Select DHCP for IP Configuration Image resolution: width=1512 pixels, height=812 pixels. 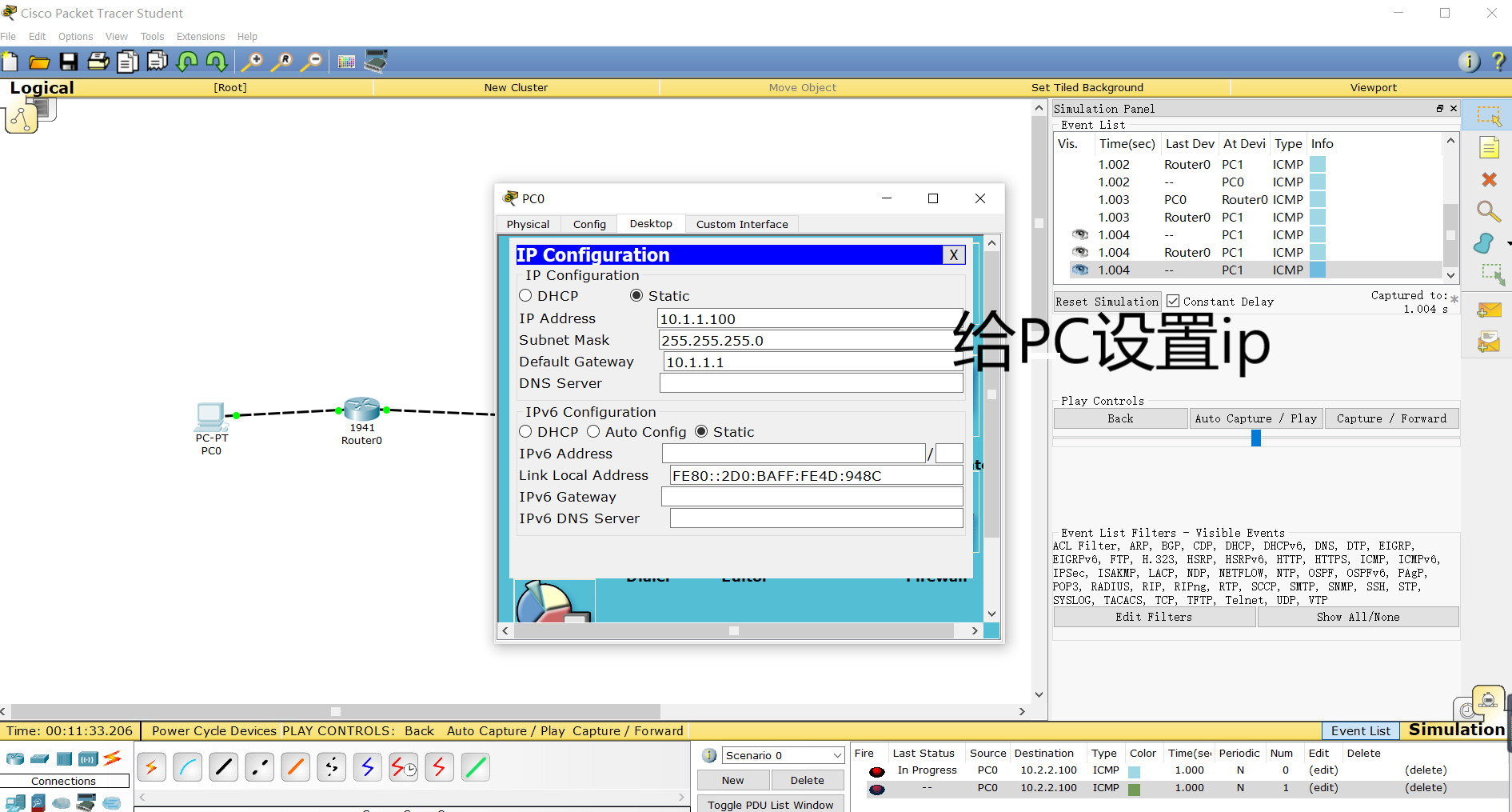click(525, 295)
